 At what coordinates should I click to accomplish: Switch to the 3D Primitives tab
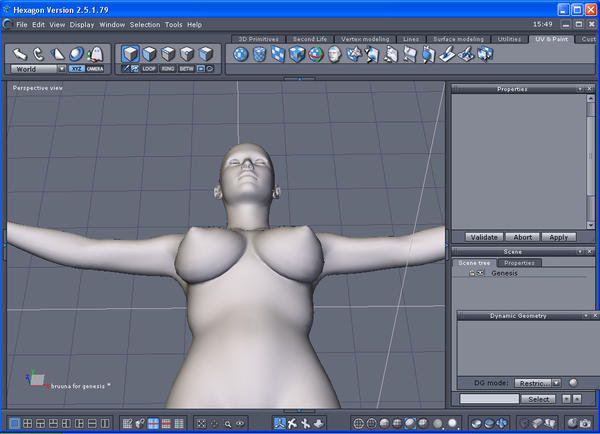tap(259, 39)
